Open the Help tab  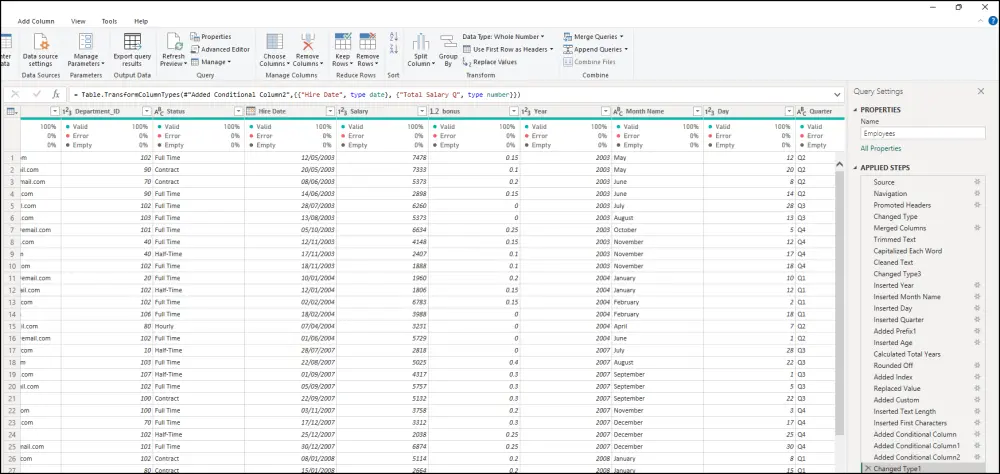(x=141, y=21)
